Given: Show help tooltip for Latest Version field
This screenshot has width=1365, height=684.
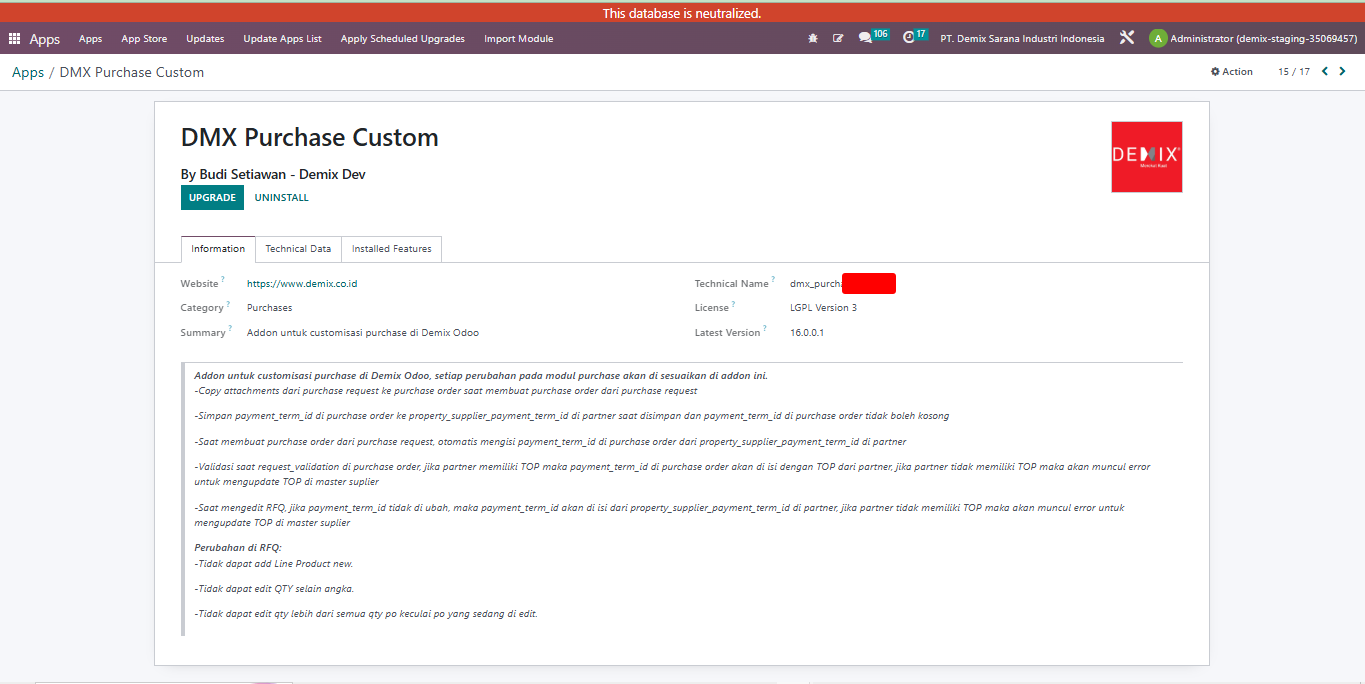Looking at the screenshot, I should [x=765, y=329].
